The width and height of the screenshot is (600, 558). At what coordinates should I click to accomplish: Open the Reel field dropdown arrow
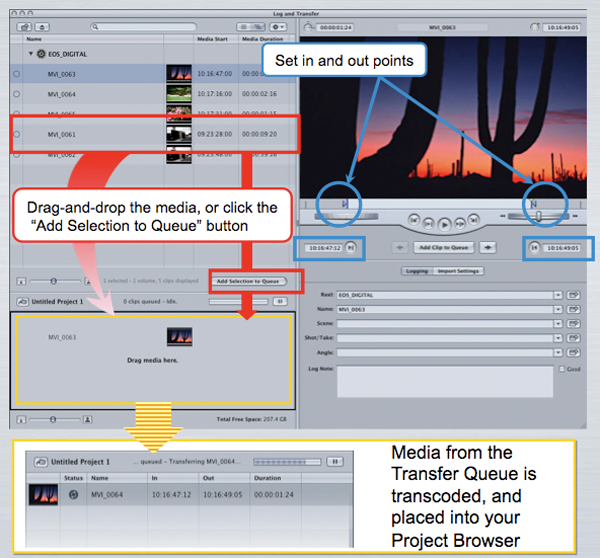pos(558,295)
